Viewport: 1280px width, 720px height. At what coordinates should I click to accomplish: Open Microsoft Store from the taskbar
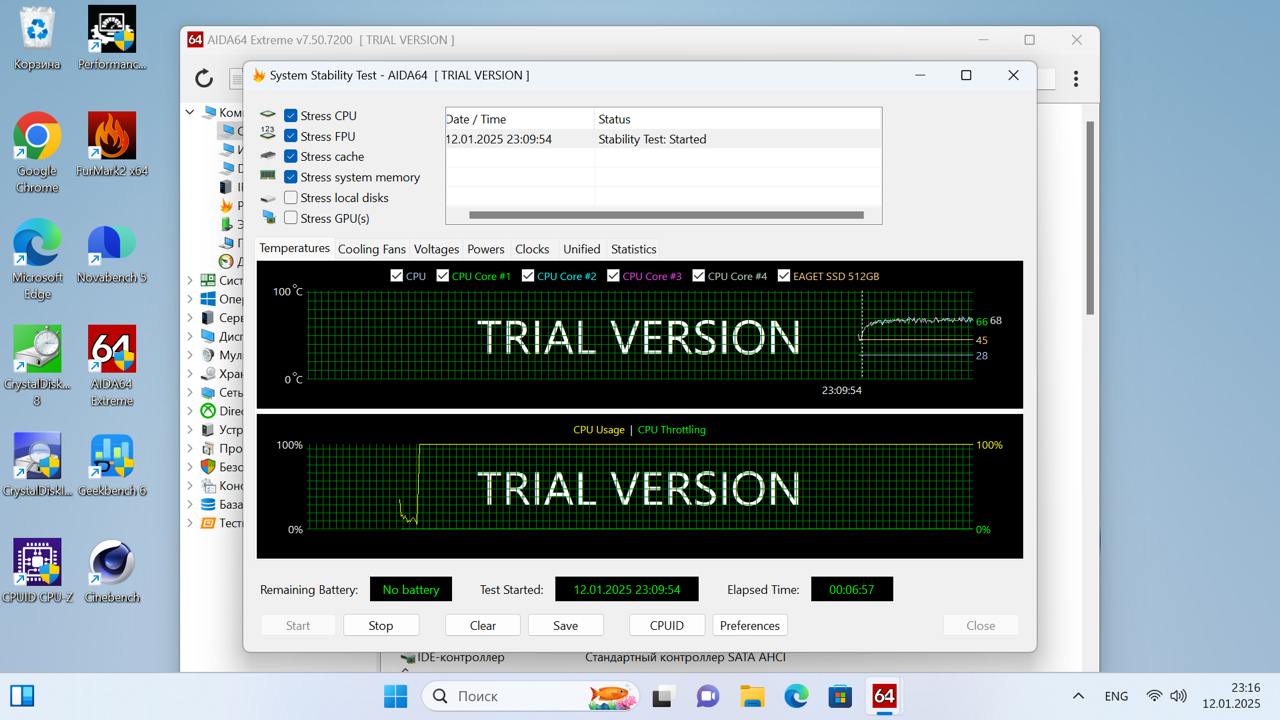[840, 696]
